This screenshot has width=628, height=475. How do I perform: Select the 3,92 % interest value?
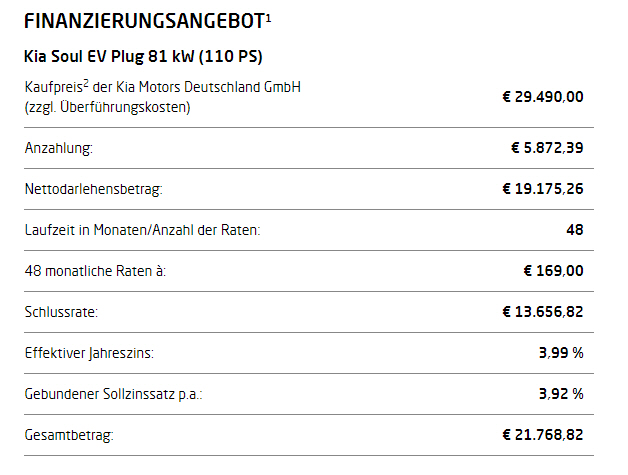point(561,394)
